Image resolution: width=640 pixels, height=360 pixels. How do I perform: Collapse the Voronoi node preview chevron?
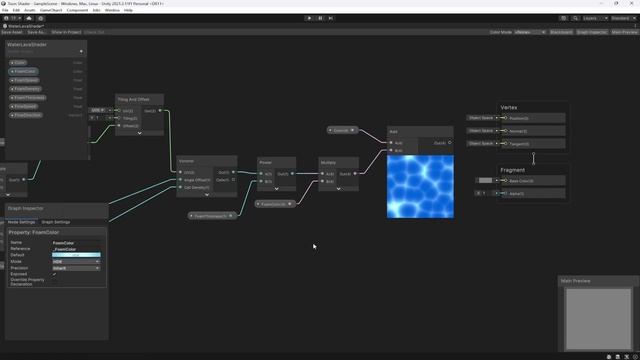point(207,195)
